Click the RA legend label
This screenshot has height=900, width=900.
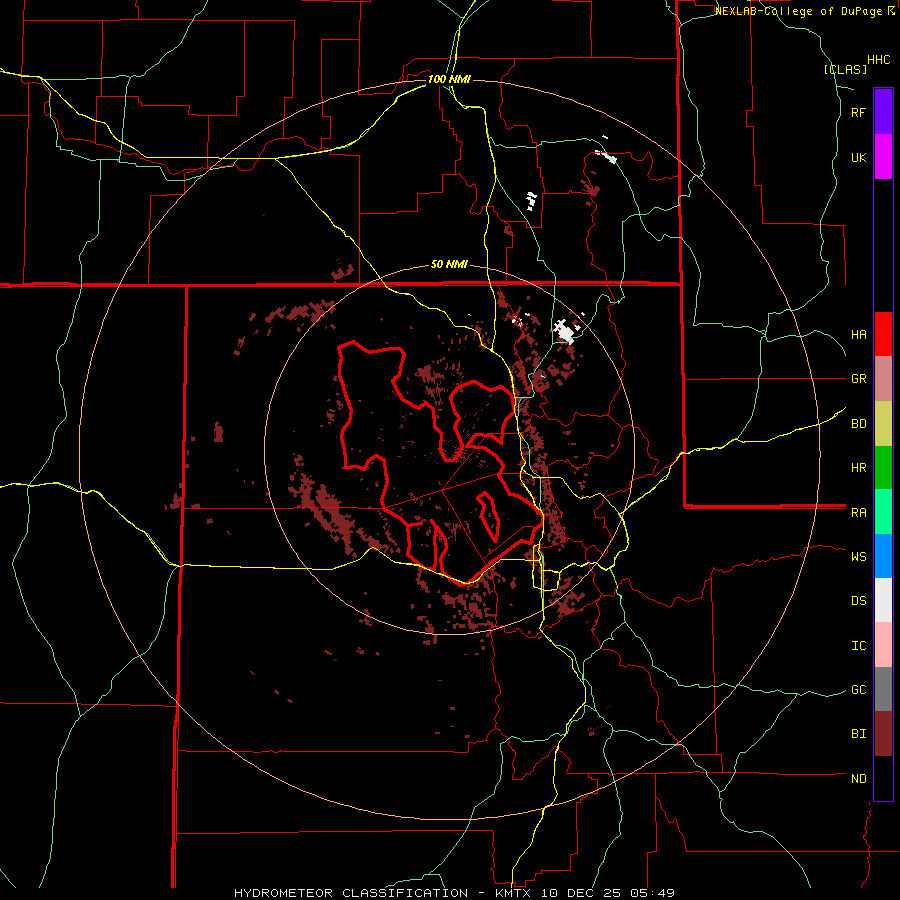pyautogui.click(x=858, y=513)
